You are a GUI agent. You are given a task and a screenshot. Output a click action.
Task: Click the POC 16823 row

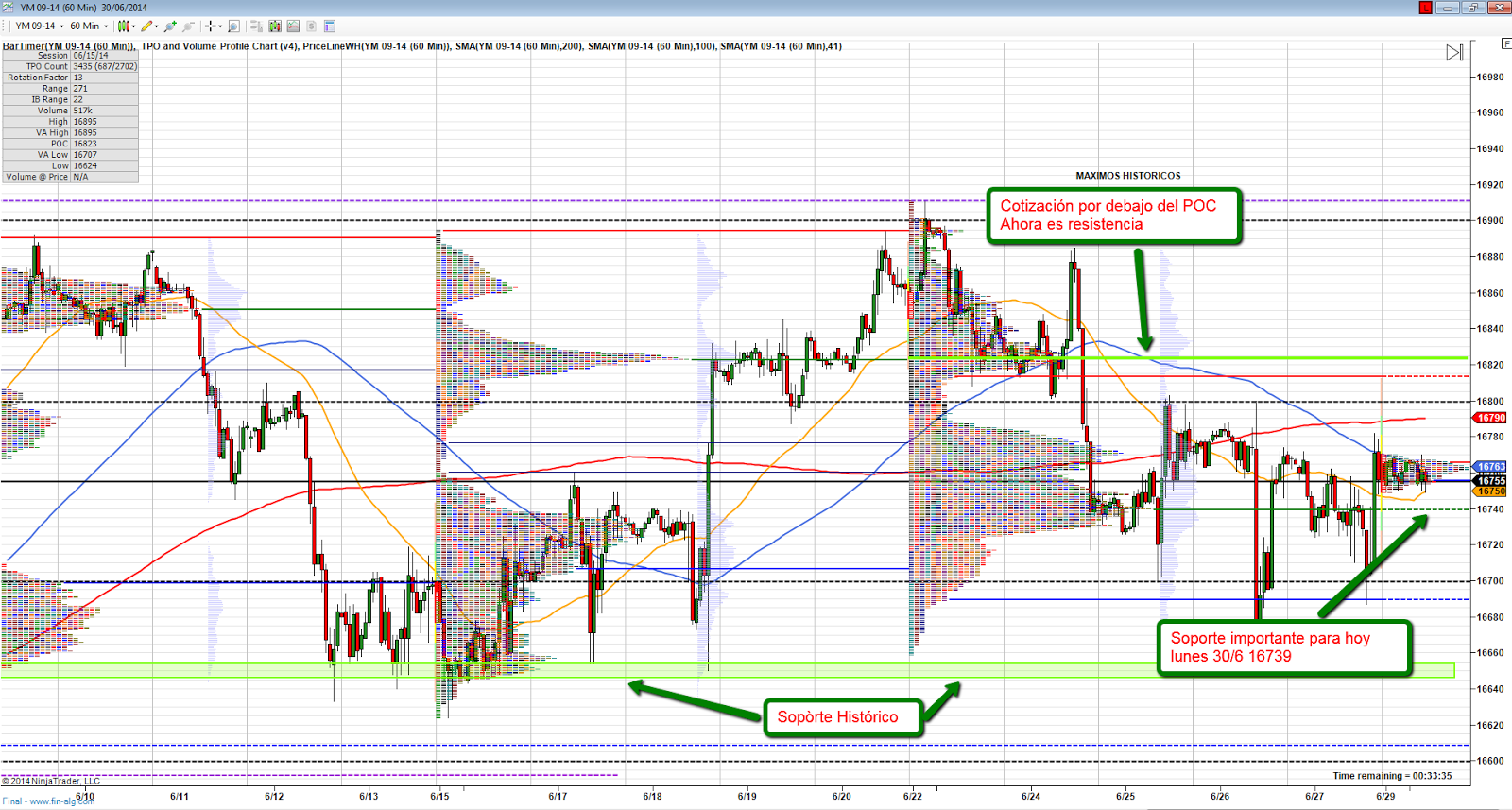(x=70, y=144)
